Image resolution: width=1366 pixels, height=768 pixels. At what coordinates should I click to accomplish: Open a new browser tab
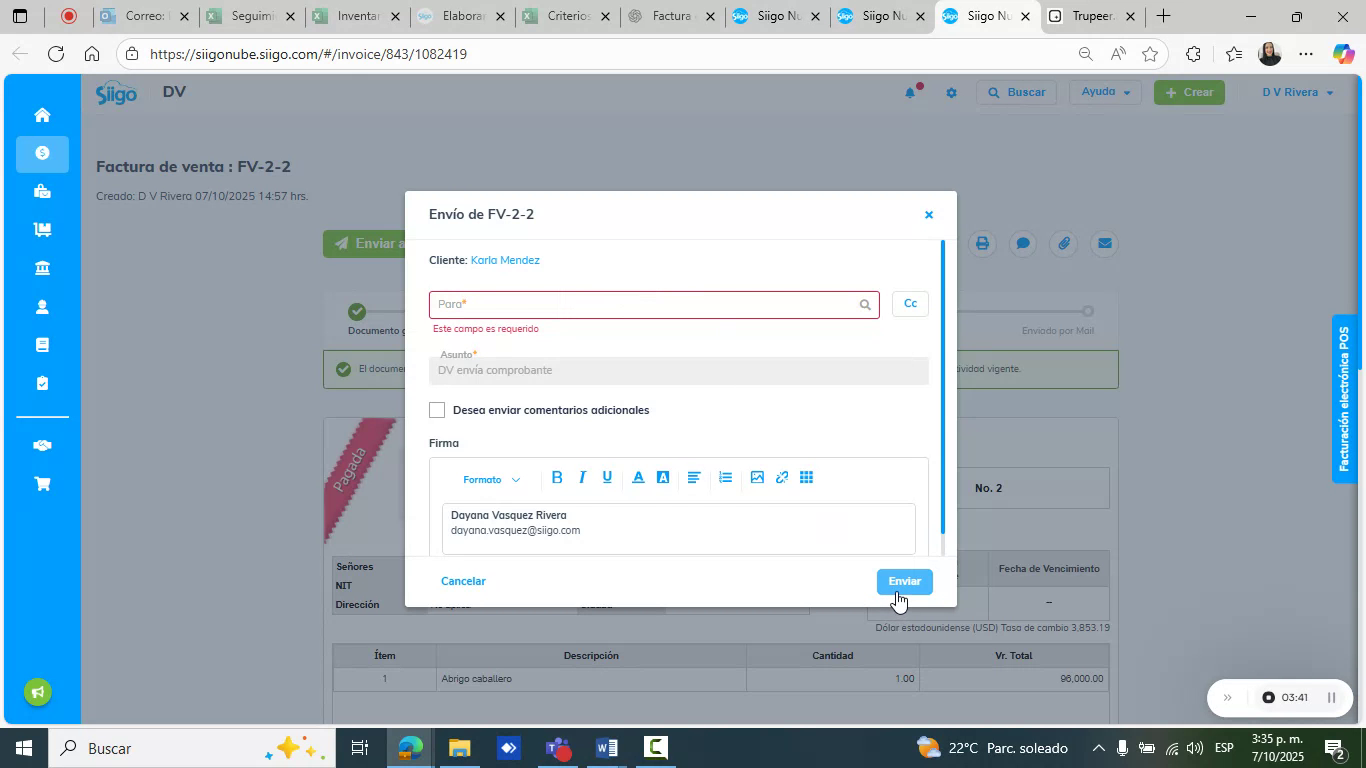(1163, 16)
